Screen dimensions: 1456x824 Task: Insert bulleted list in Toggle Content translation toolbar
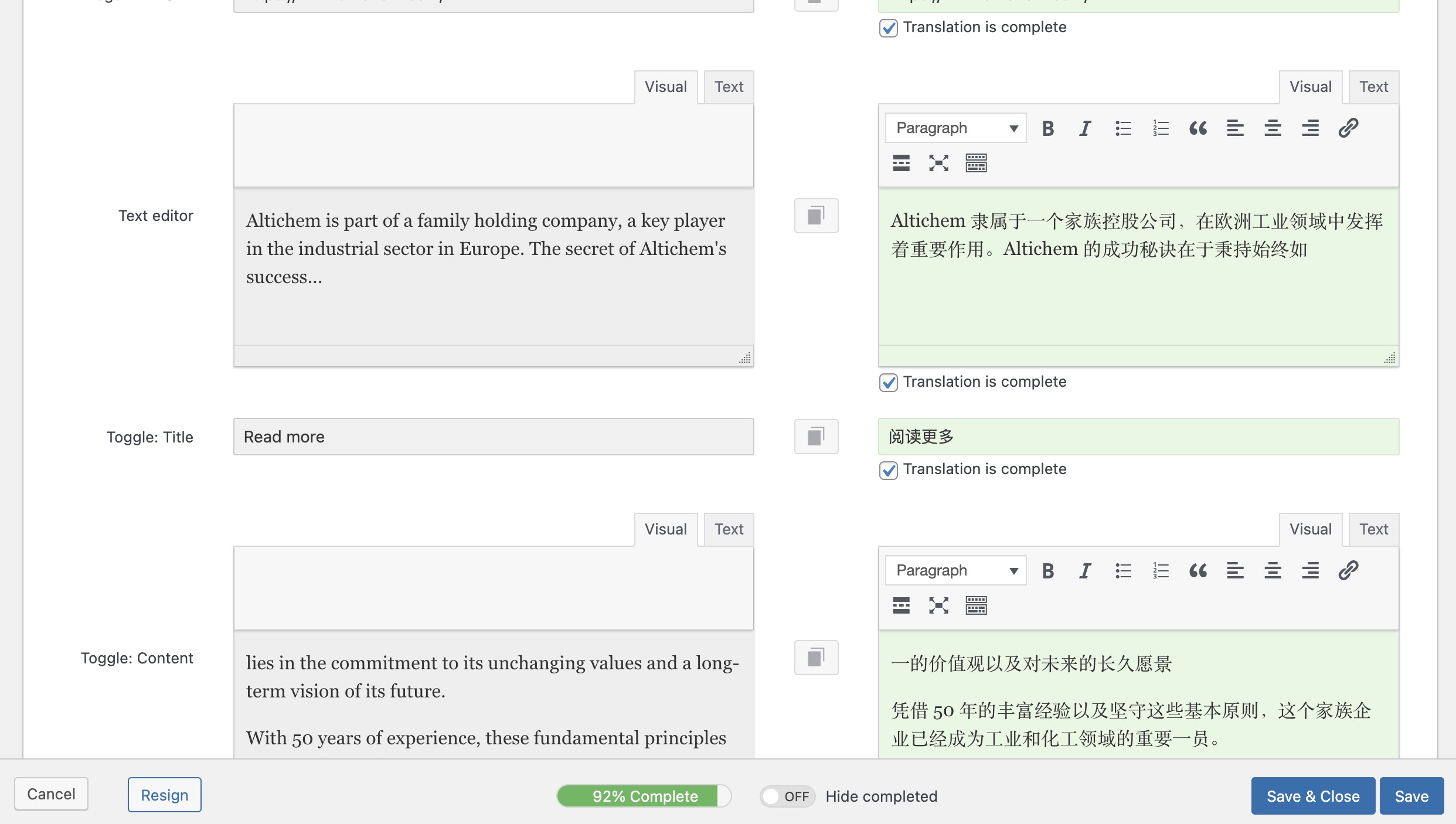[x=1123, y=571]
